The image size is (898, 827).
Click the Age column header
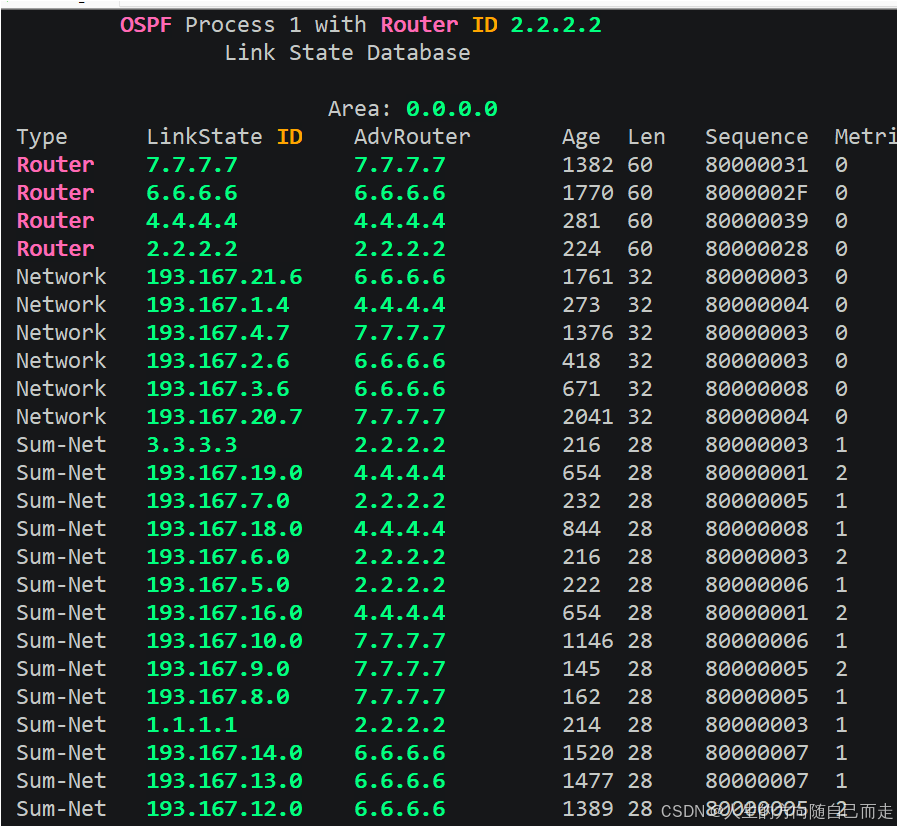coord(581,136)
